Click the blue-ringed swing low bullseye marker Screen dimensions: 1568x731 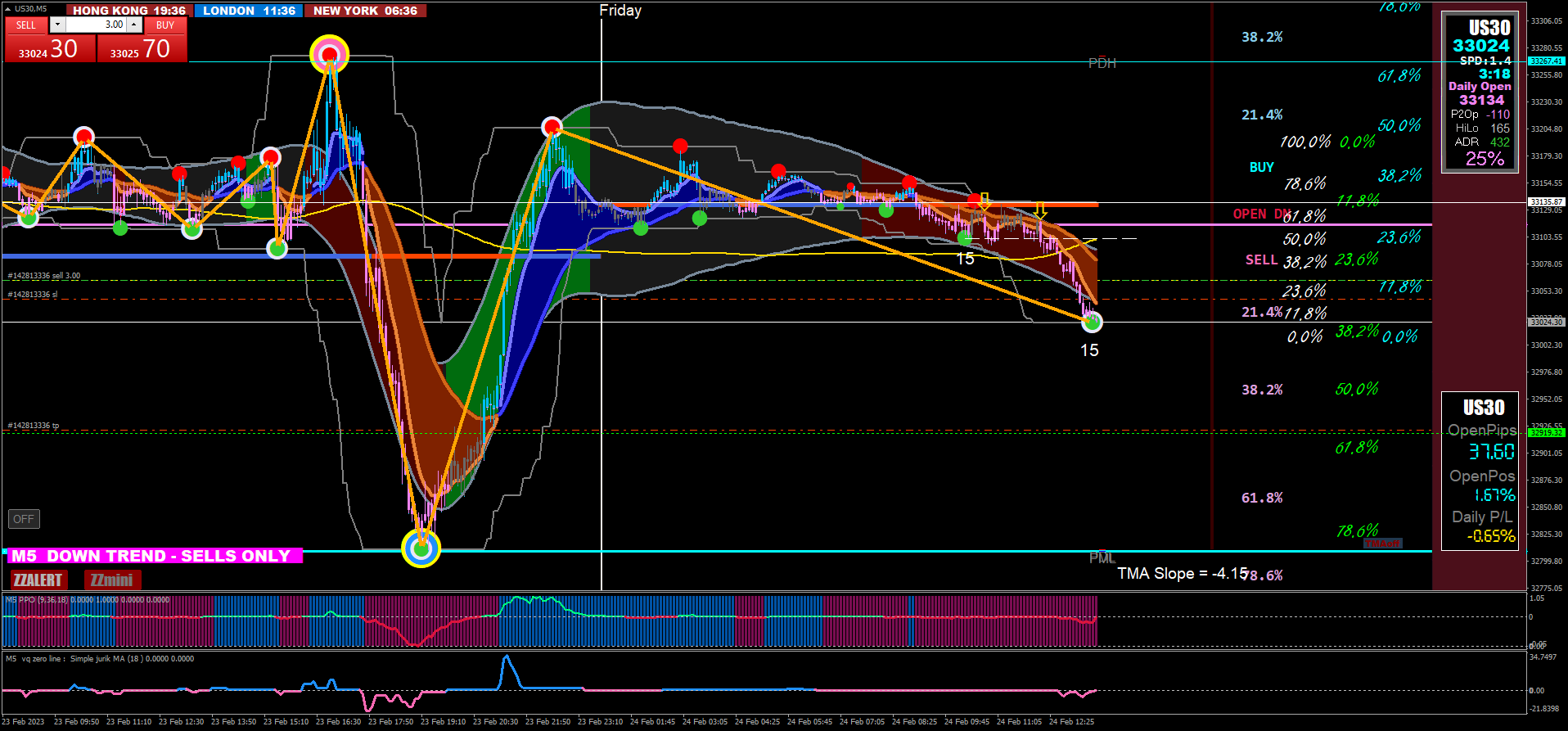coord(421,548)
